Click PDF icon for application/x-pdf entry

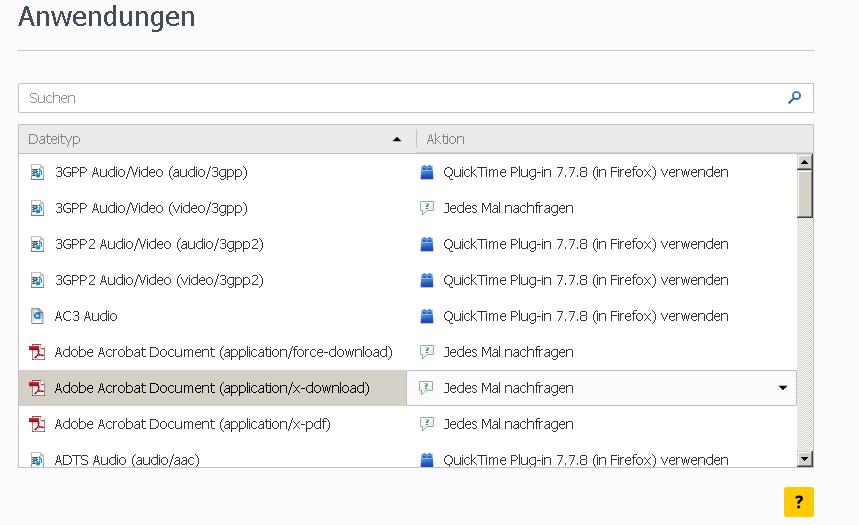click(37, 424)
